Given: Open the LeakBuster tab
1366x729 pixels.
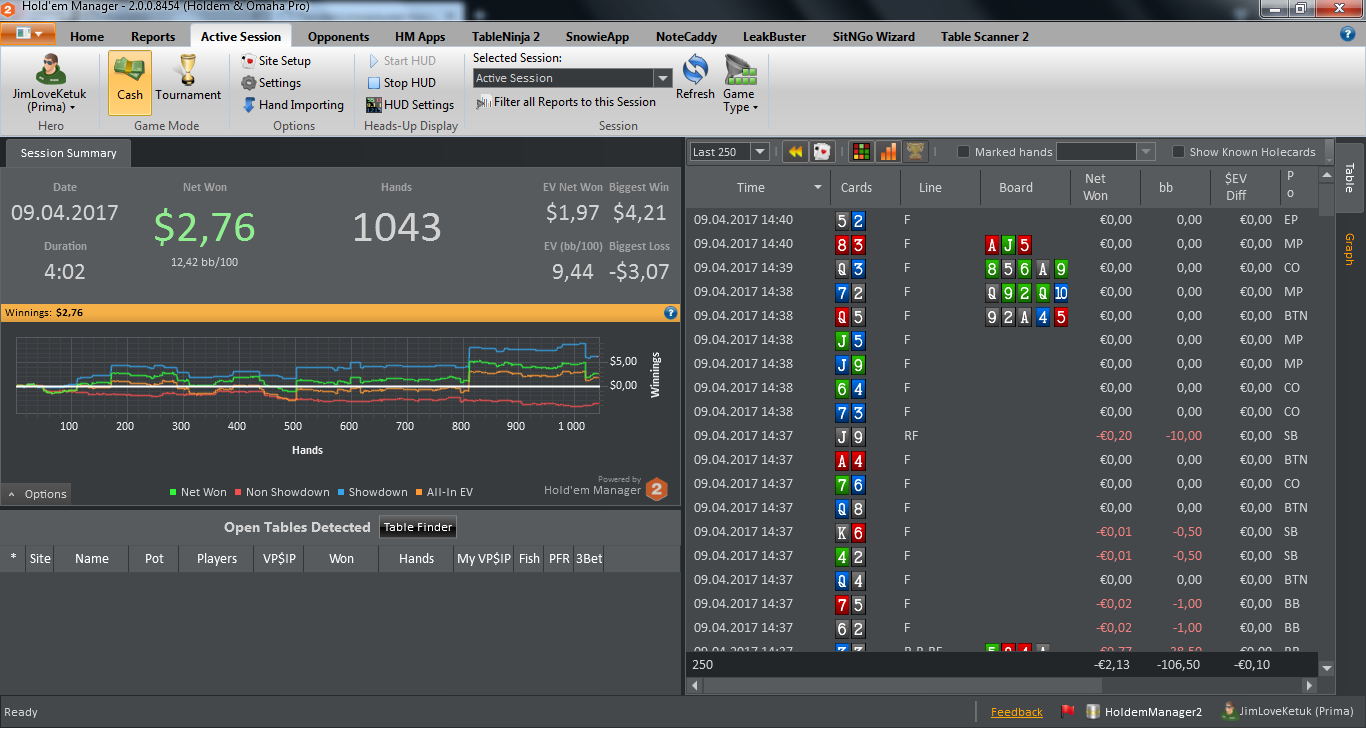Looking at the screenshot, I should pos(774,37).
